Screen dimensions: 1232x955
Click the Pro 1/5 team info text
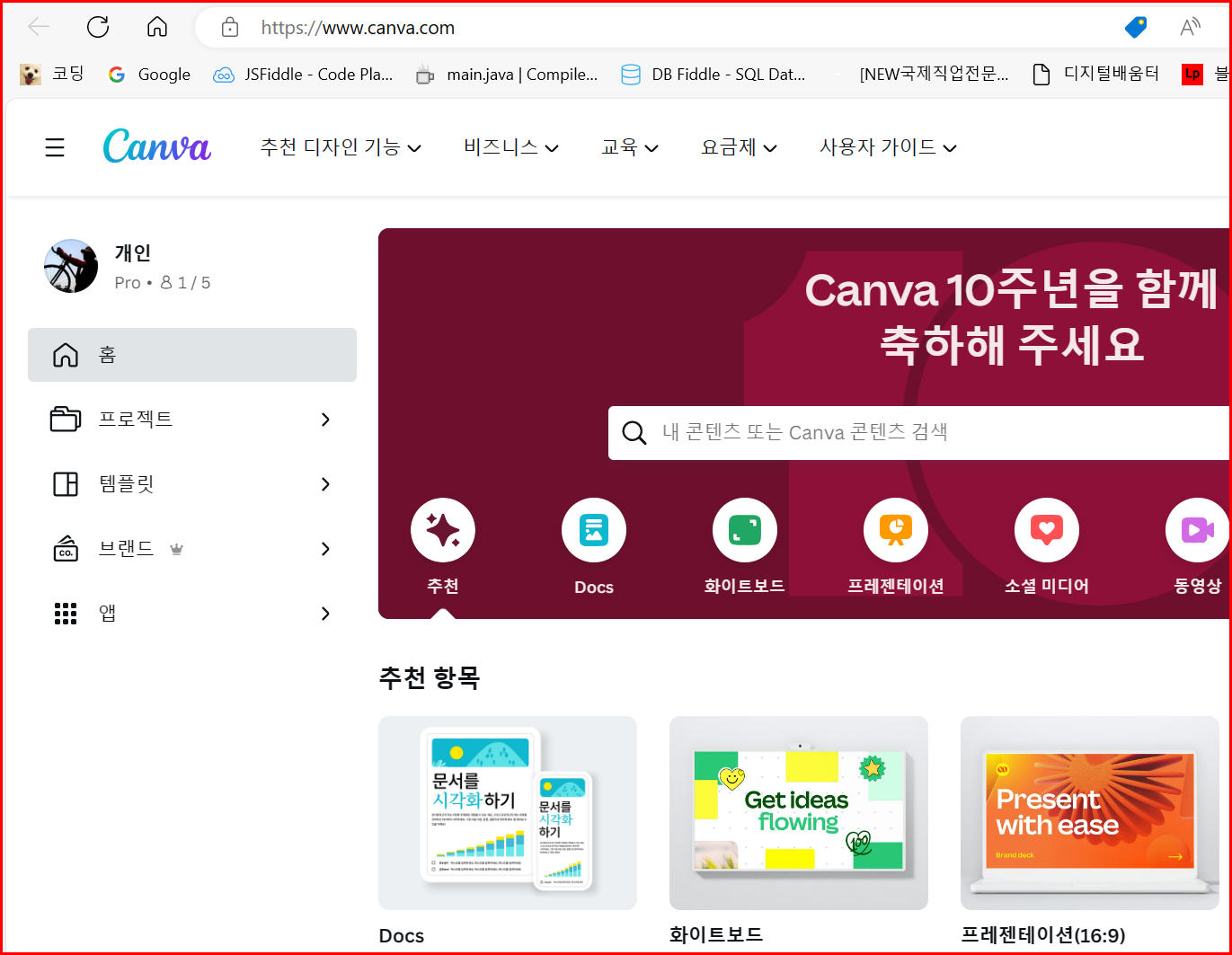pos(163,283)
